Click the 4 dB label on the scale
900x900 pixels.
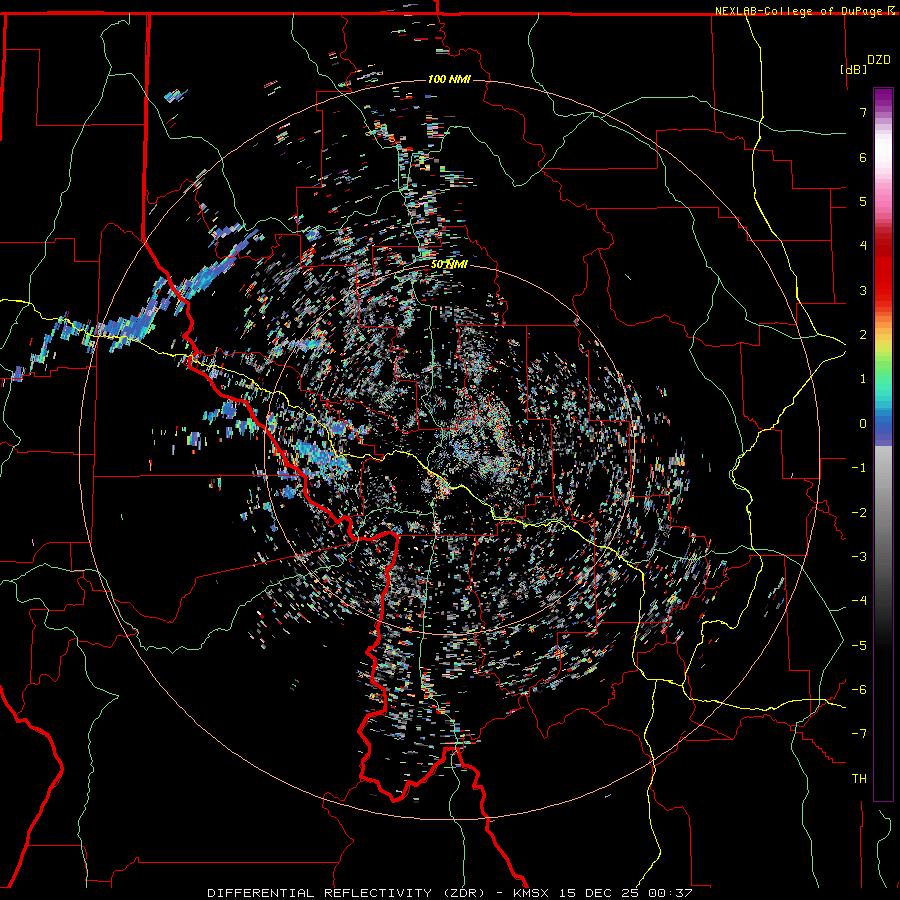coord(863,246)
